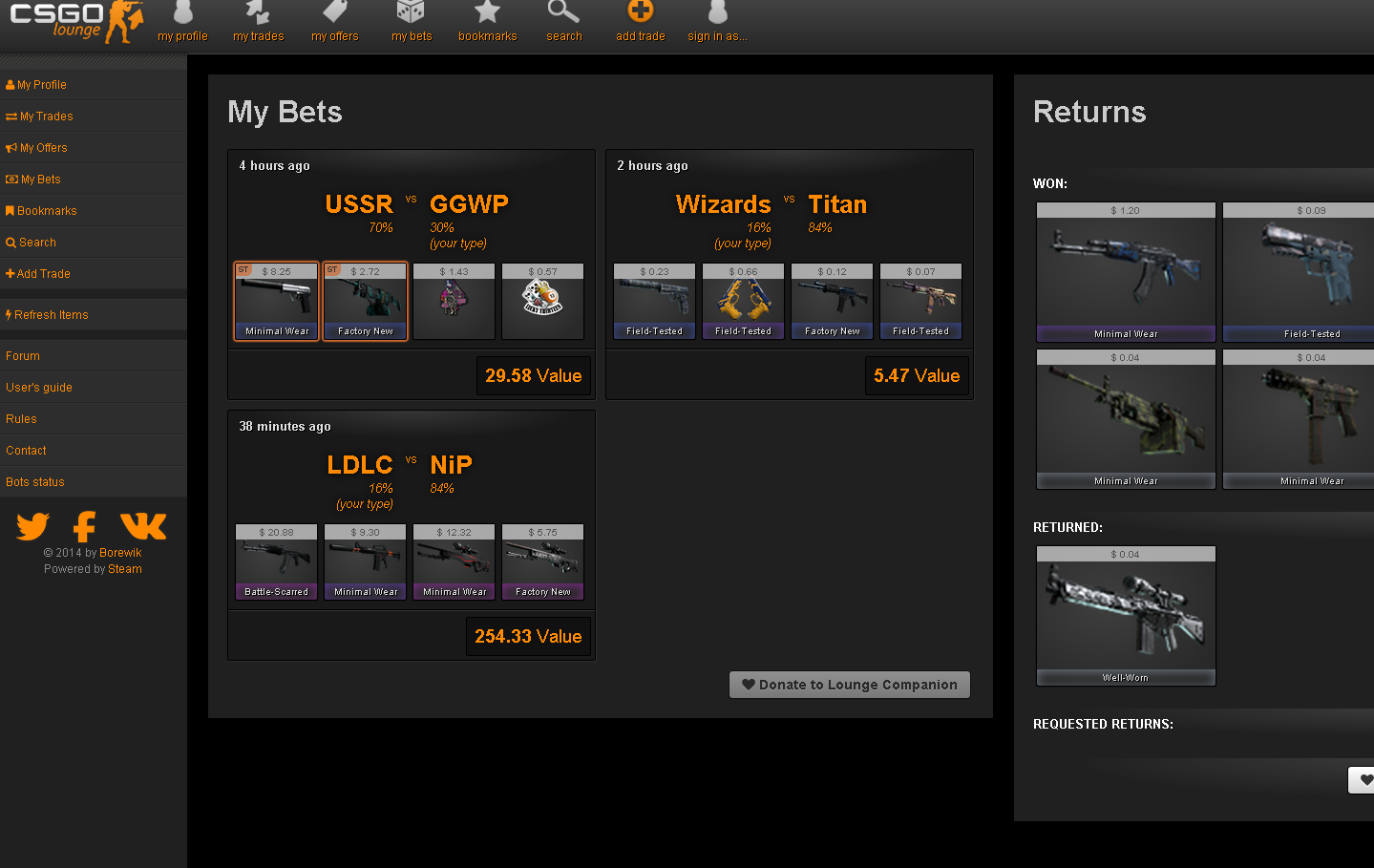The image size is (1374, 868).
Task: Select won $1.20 Minimal Wear AK item
Action: (x=1127, y=272)
